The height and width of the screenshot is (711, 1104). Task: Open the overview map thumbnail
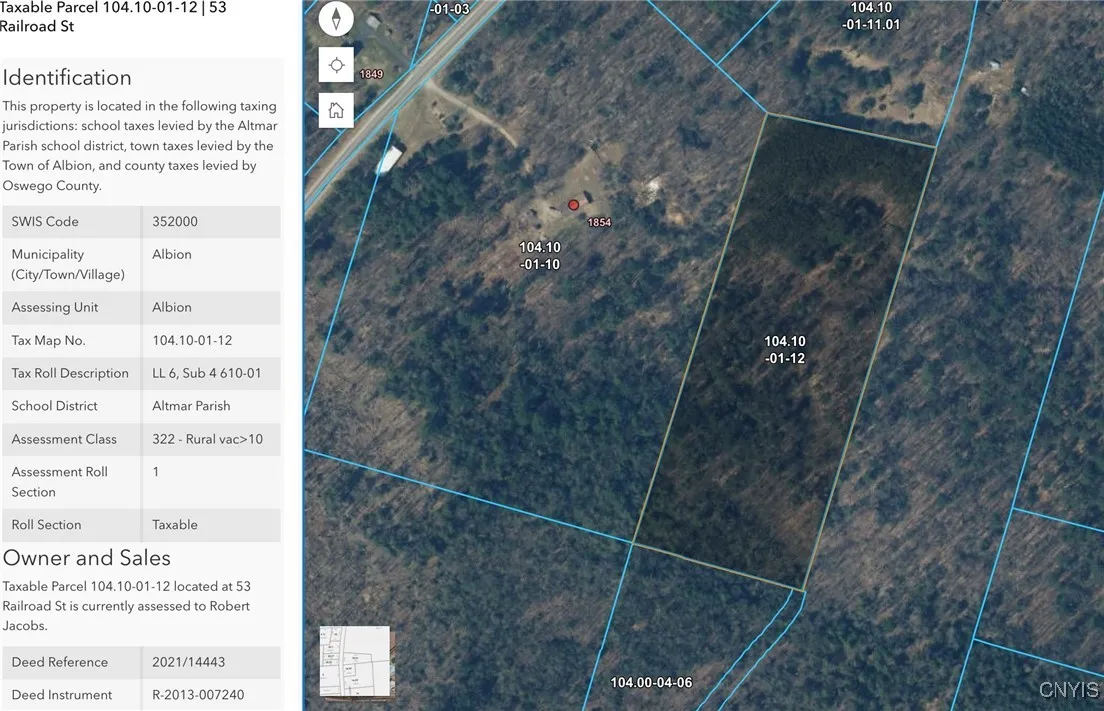354,661
